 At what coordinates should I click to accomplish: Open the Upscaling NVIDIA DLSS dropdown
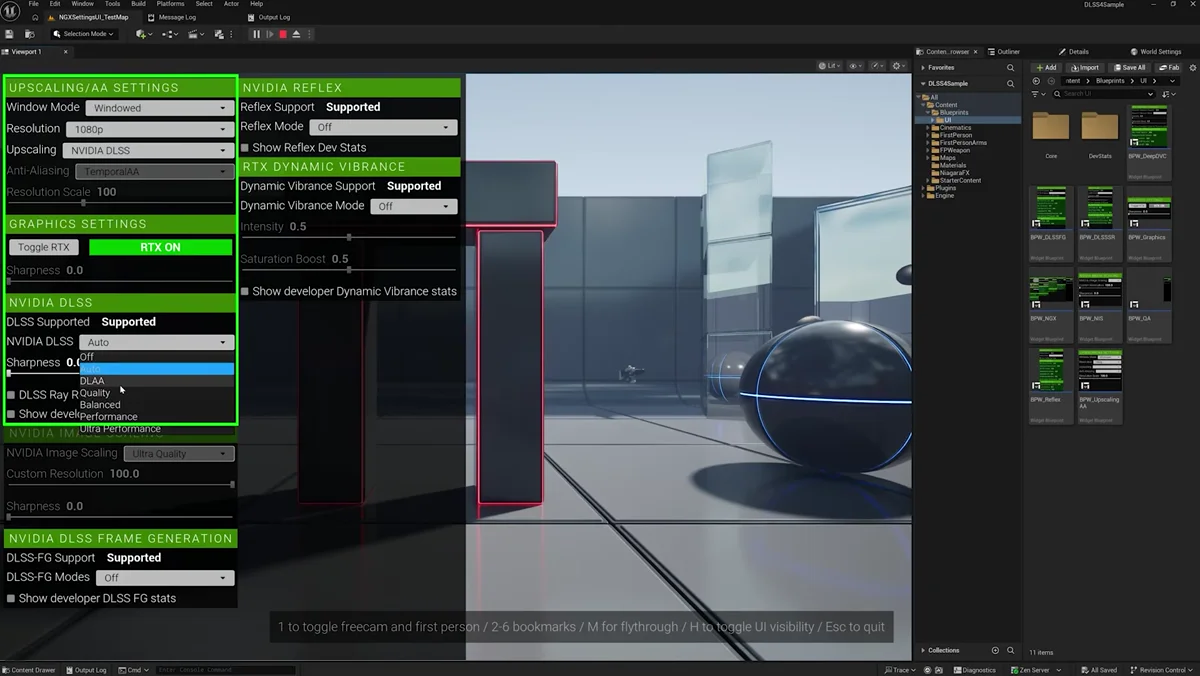tap(148, 150)
